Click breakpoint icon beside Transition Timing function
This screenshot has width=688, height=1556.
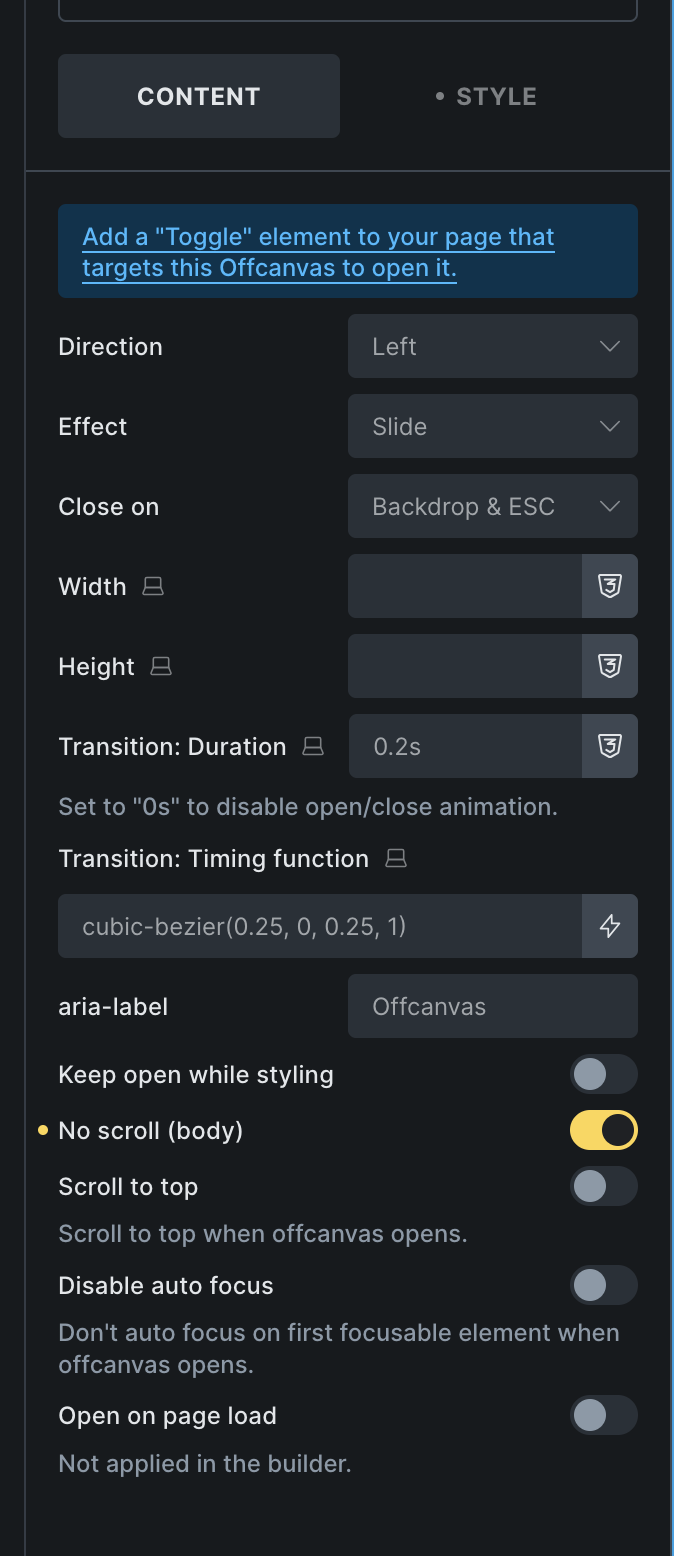pyautogui.click(x=396, y=859)
